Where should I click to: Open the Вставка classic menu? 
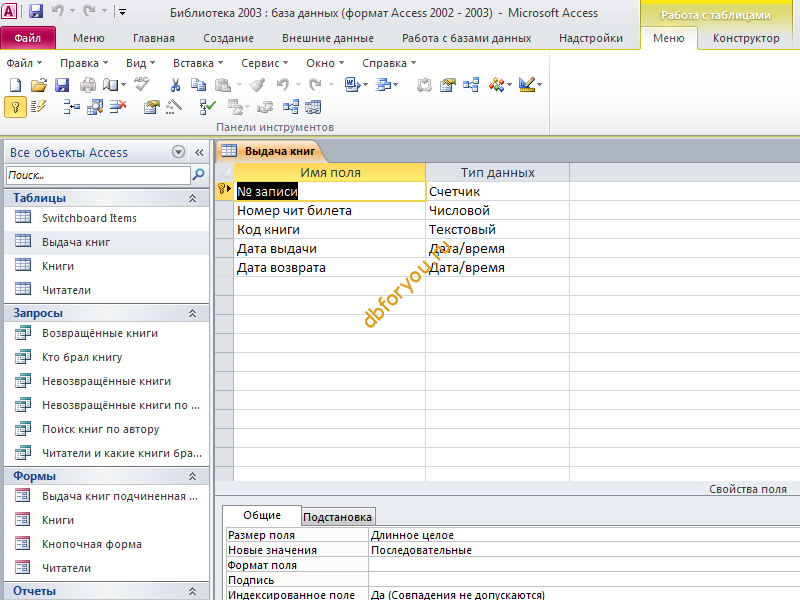pos(198,63)
